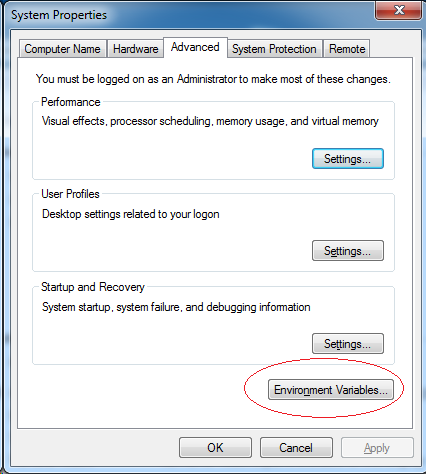Open the Environment Variables dialog
The height and width of the screenshot is (474, 426).
[331, 390]
